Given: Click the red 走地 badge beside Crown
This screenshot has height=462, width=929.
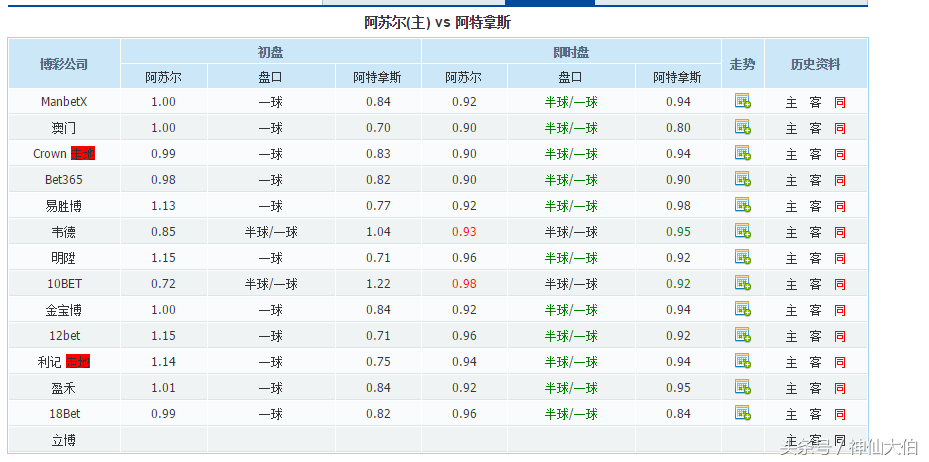Looking at the screenshot, I should click(82, 153).
